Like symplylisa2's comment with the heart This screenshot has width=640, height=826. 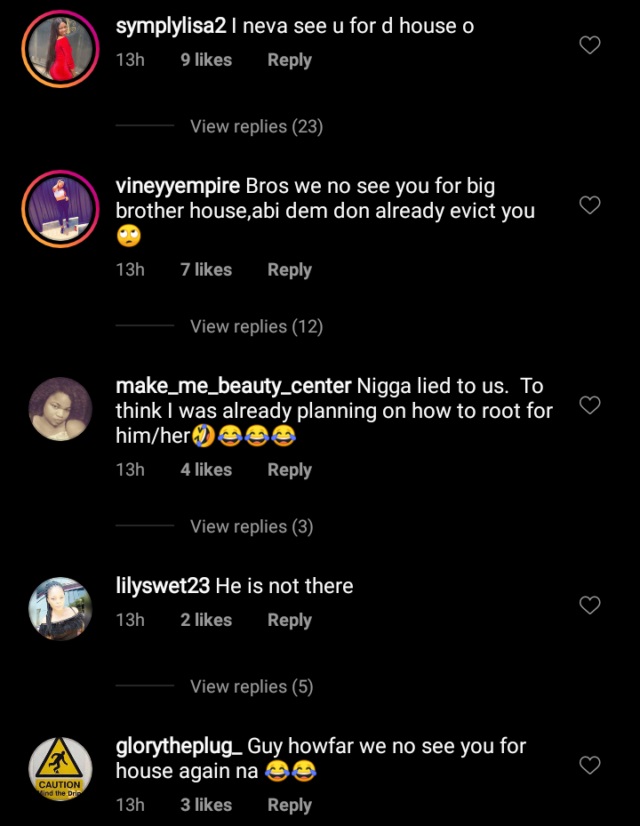(590, 45)
